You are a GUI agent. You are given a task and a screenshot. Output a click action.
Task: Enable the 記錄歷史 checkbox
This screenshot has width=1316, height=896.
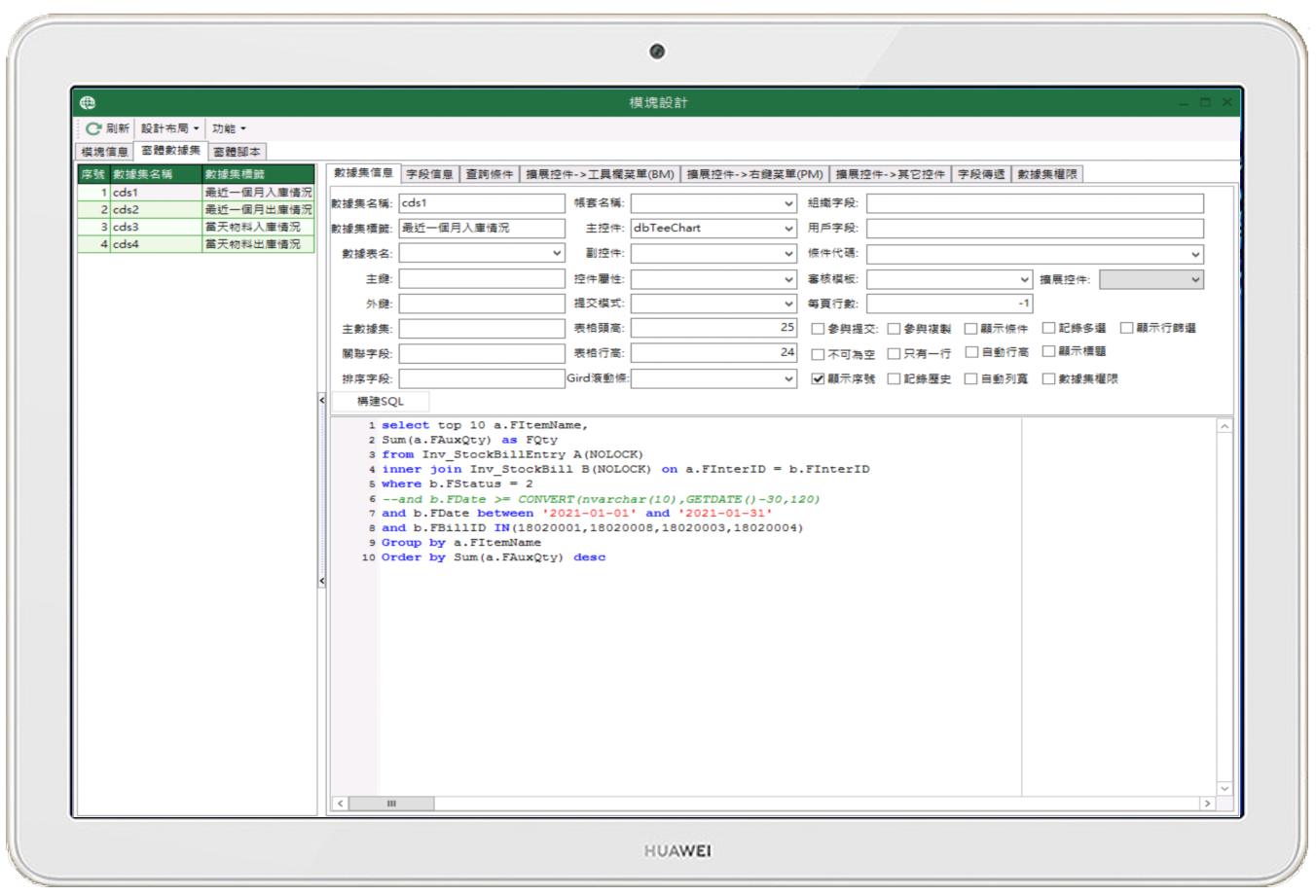(894, 379)
